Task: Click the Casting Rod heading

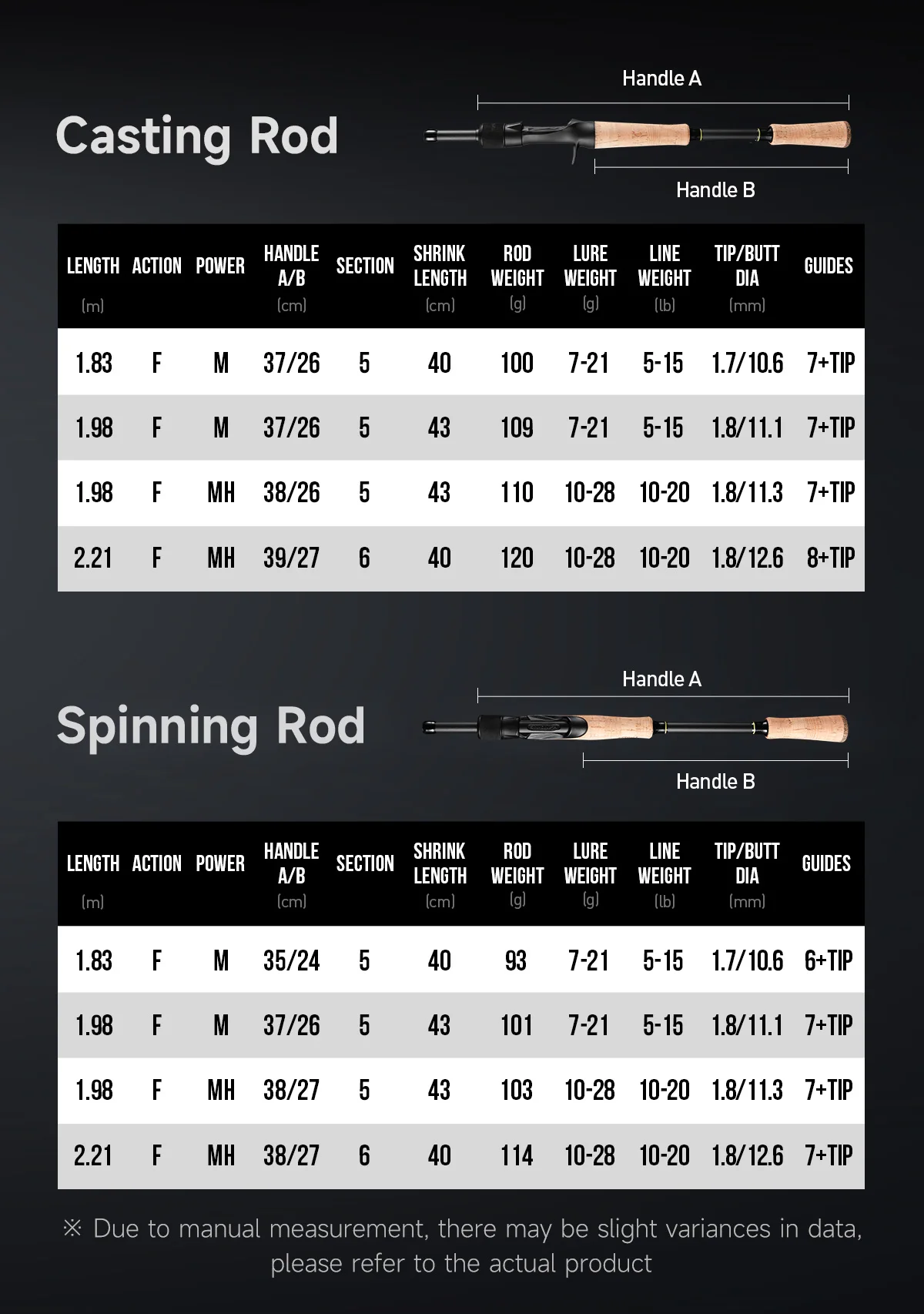Action: (197, 136)
